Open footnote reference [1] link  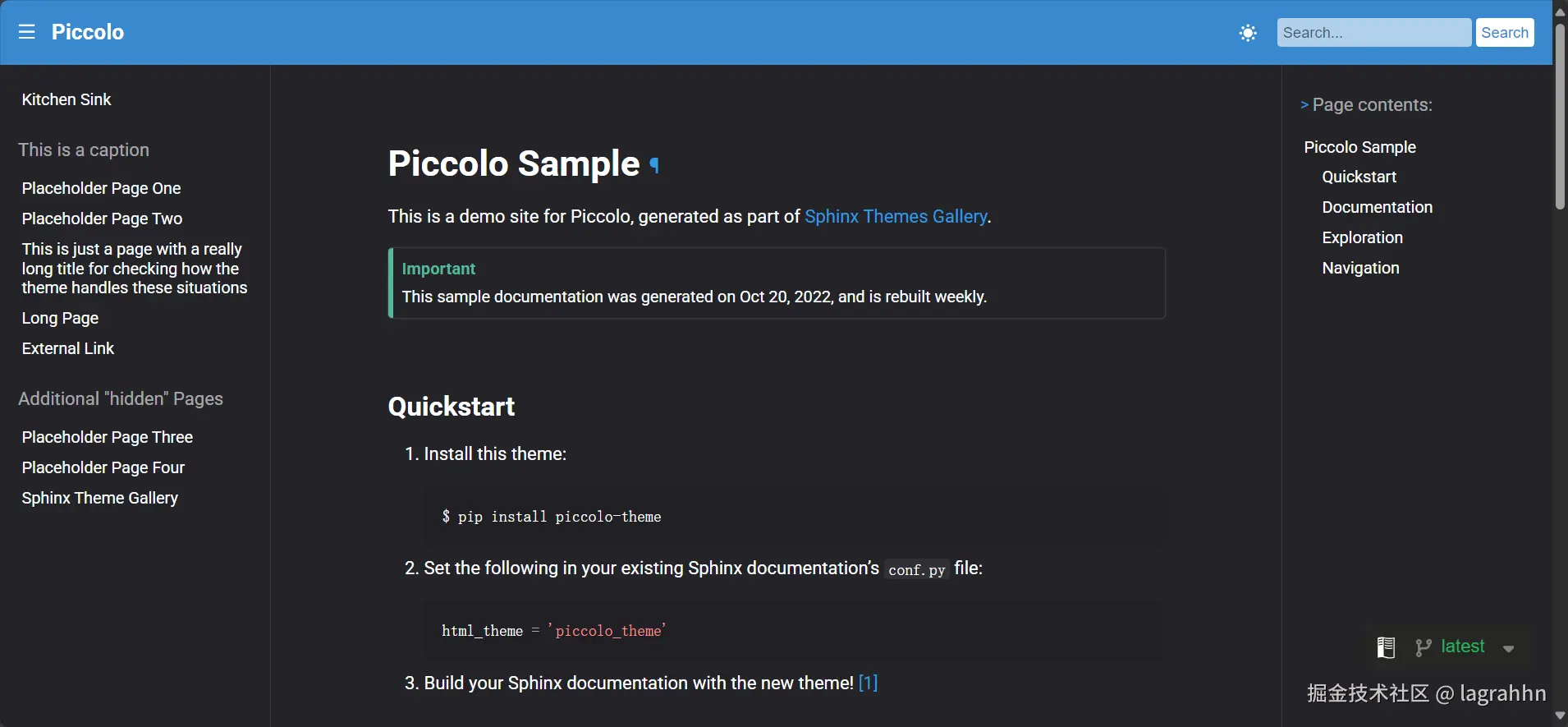868,683
